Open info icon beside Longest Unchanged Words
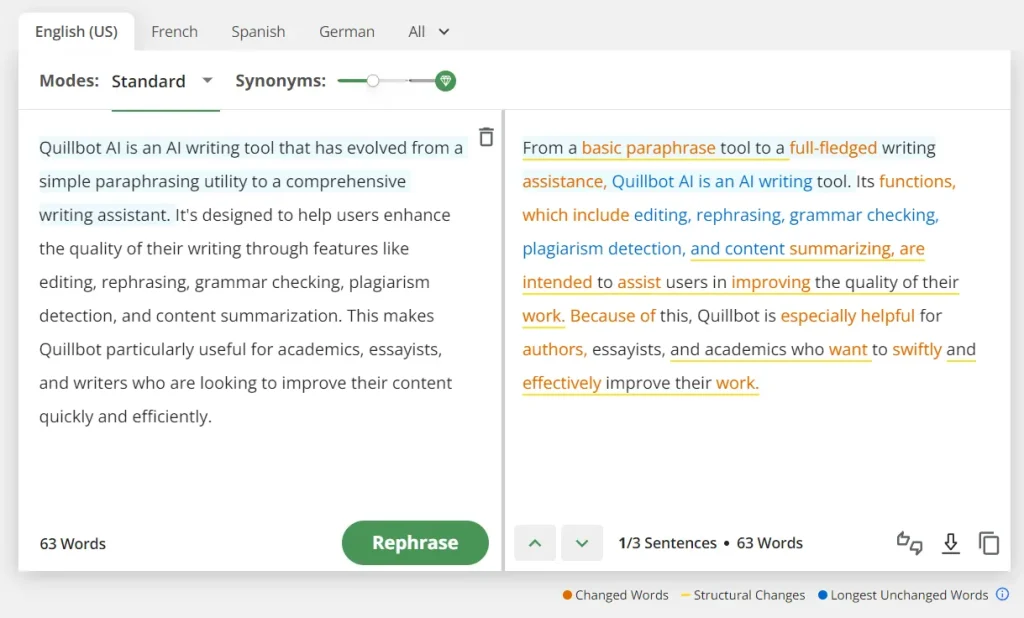This screenshot has height=618, width=1024. (1002, 595)
